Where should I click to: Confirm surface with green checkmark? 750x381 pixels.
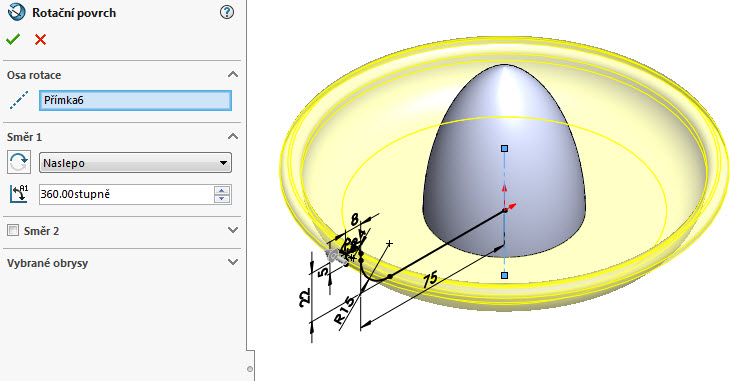[13, 40]
